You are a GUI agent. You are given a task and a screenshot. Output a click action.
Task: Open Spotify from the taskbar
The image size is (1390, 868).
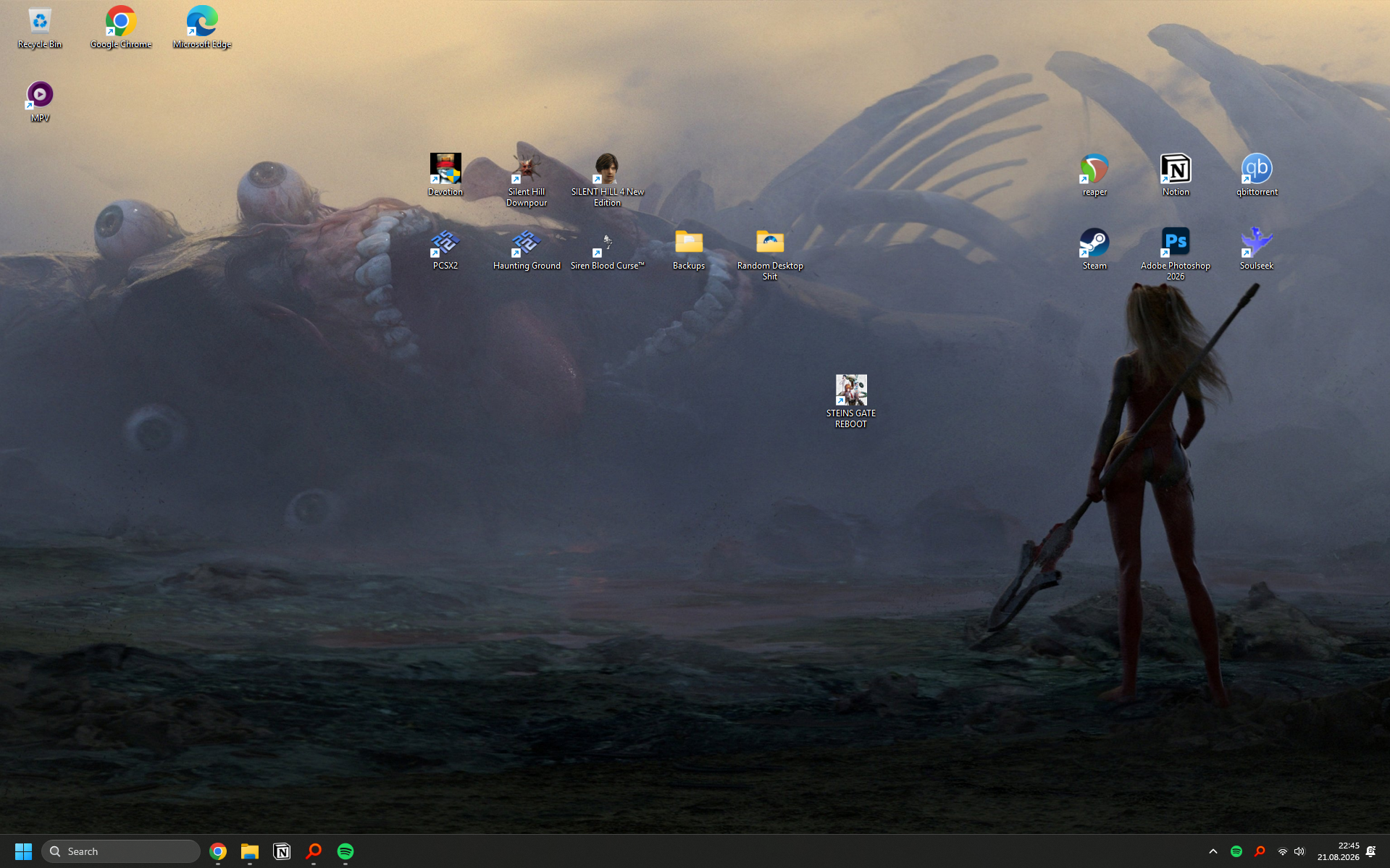pos(346,851)
